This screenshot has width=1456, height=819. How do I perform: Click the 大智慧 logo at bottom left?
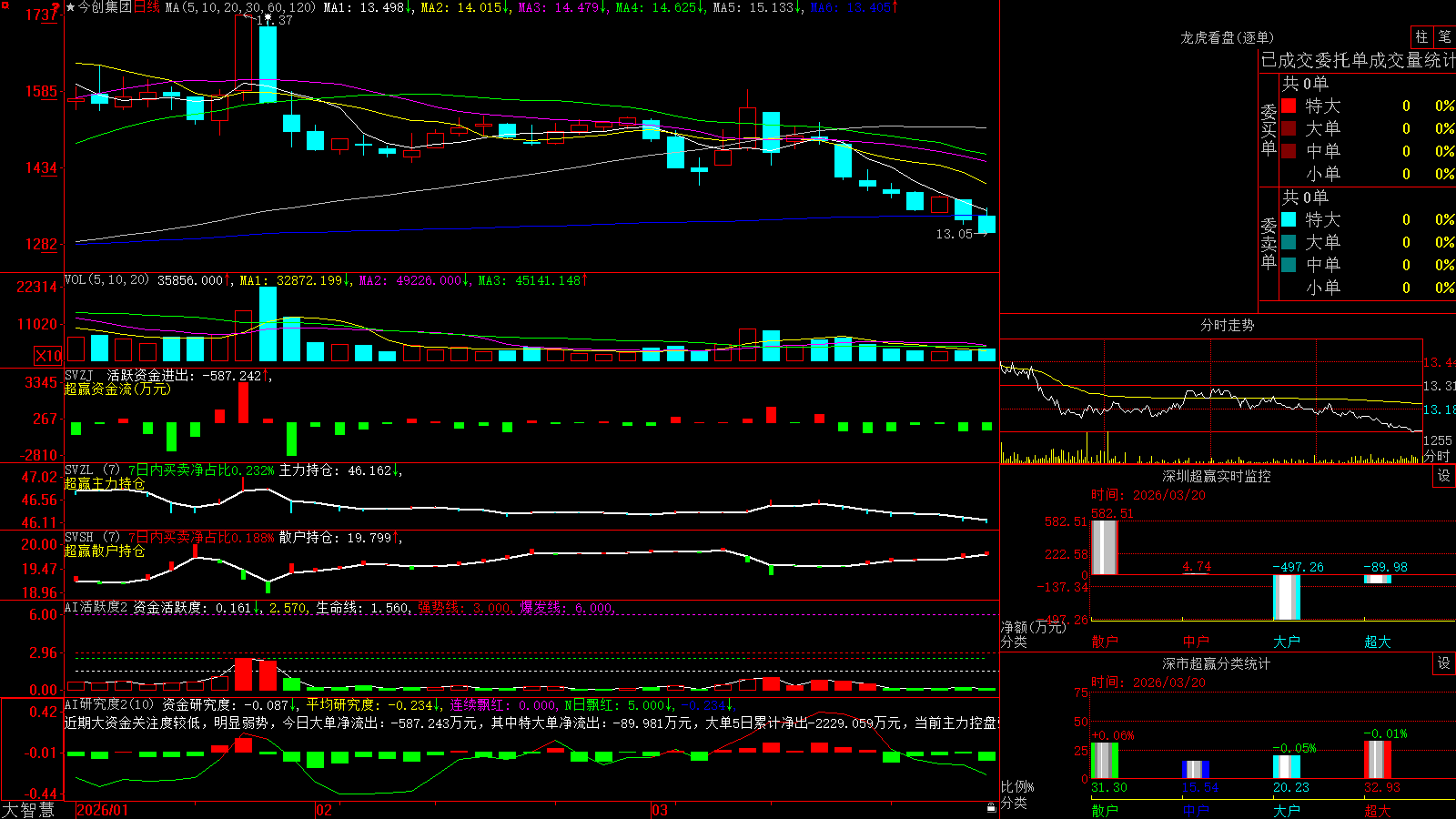pos(28,809)
